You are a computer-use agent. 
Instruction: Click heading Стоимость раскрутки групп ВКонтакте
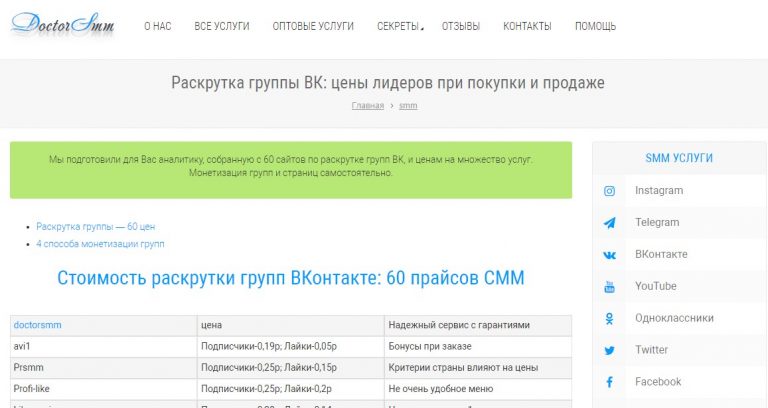291,278
